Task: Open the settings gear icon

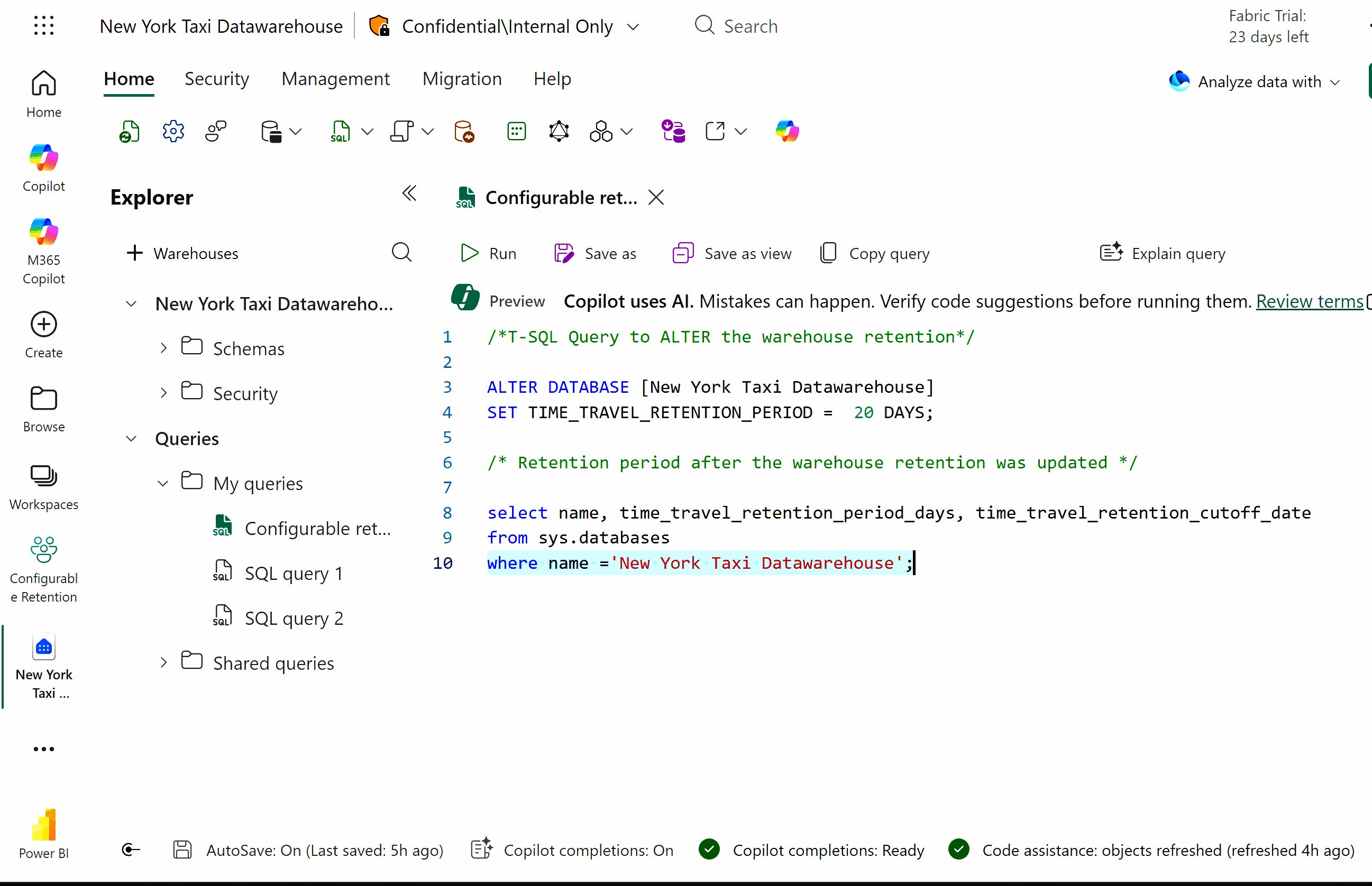Action: tap(173, 132)
